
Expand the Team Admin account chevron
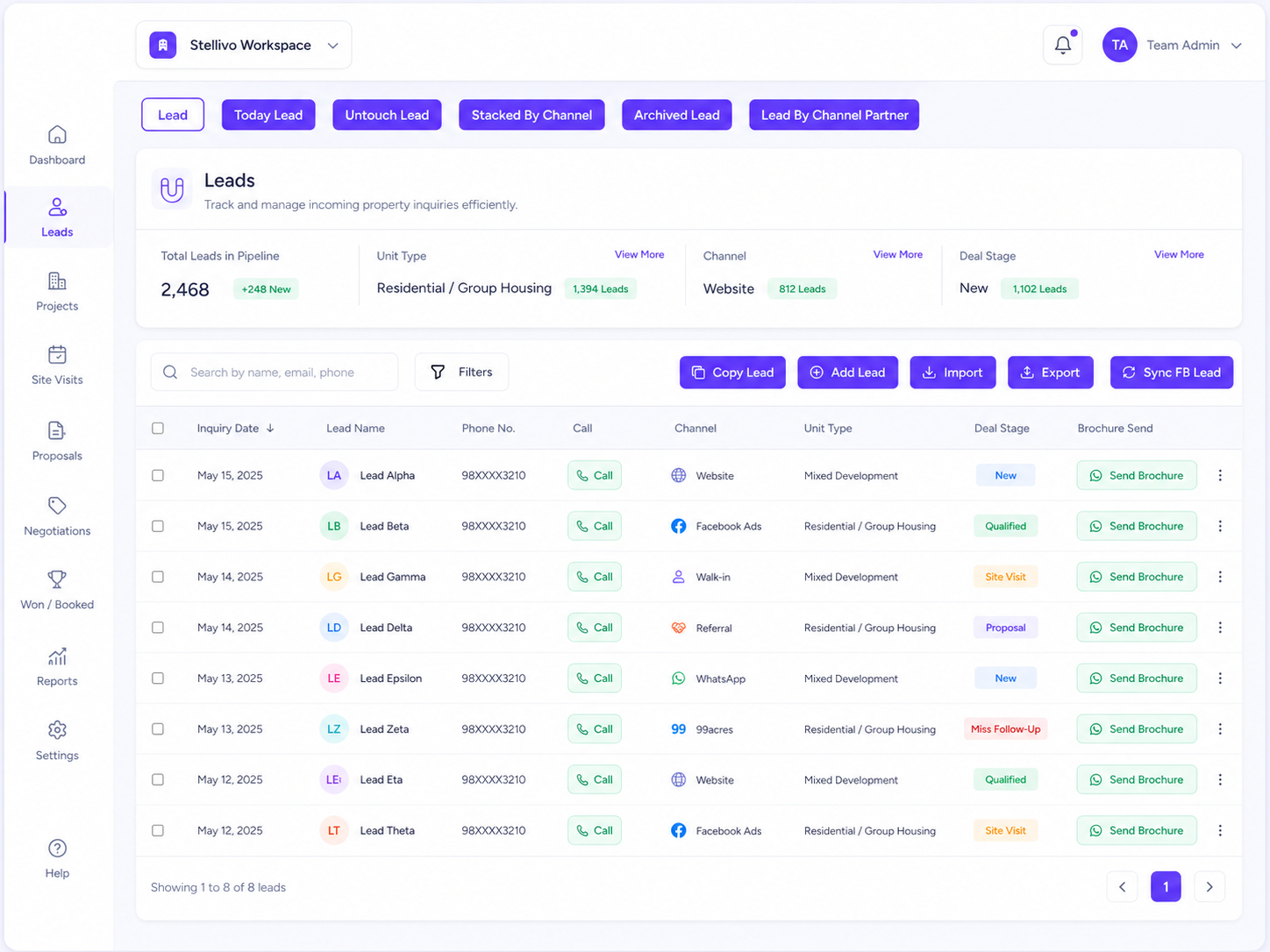tap(1237, 46)
